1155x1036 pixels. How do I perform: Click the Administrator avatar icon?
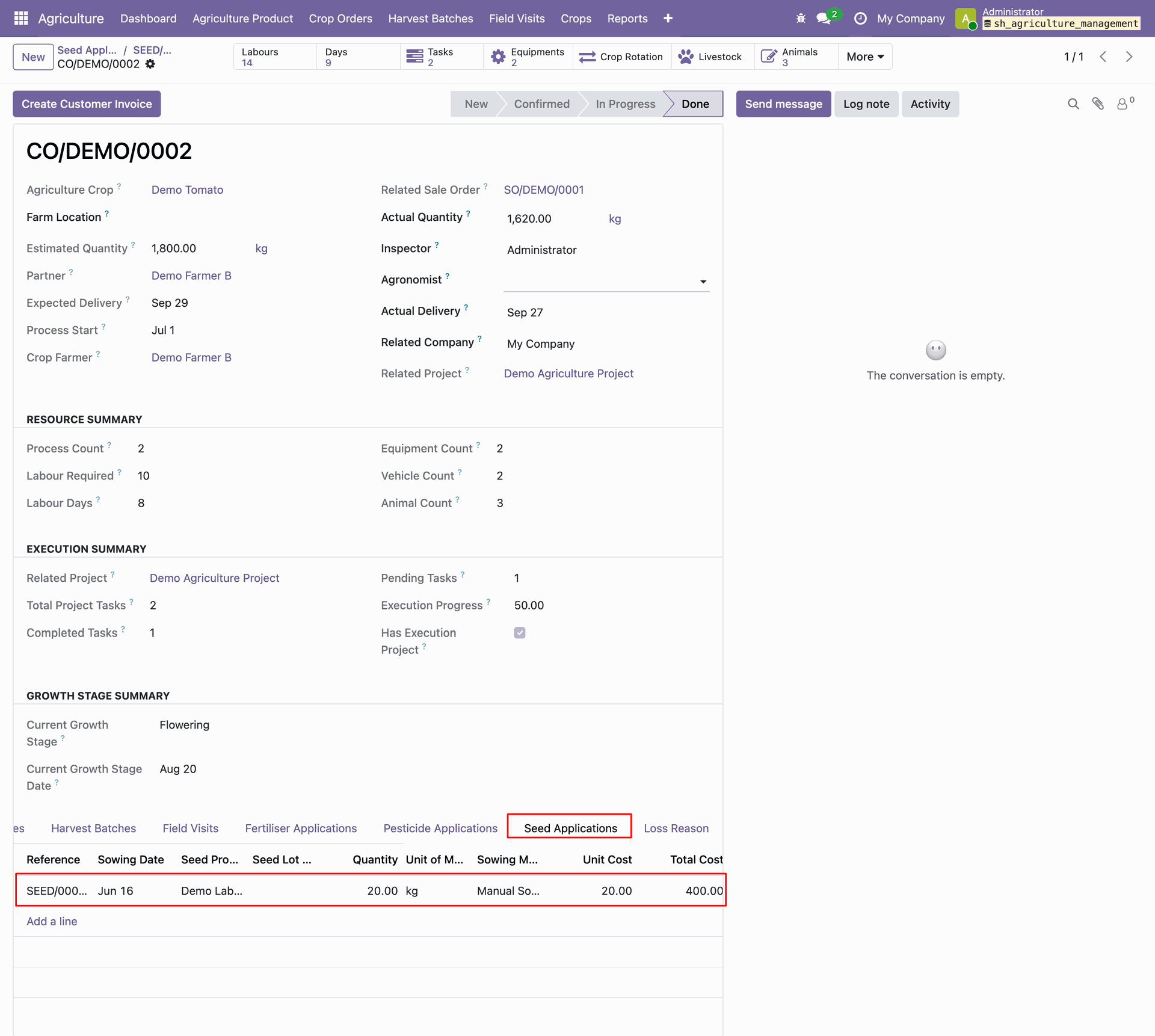(x=966, y=19)
